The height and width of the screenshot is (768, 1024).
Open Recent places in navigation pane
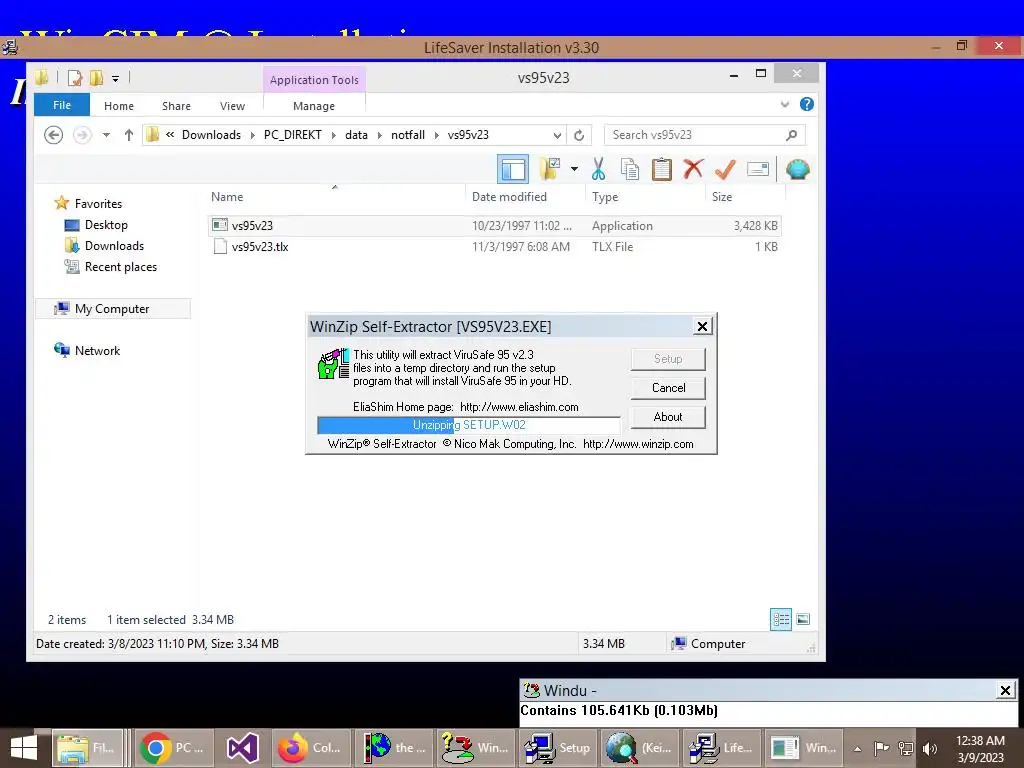point(121,266)
